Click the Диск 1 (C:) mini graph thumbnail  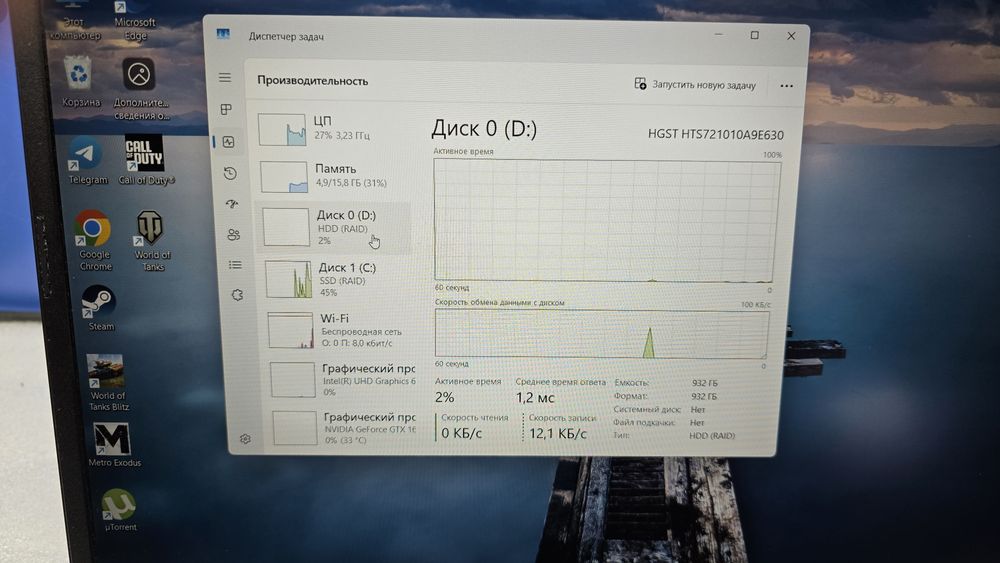[289, 279]
